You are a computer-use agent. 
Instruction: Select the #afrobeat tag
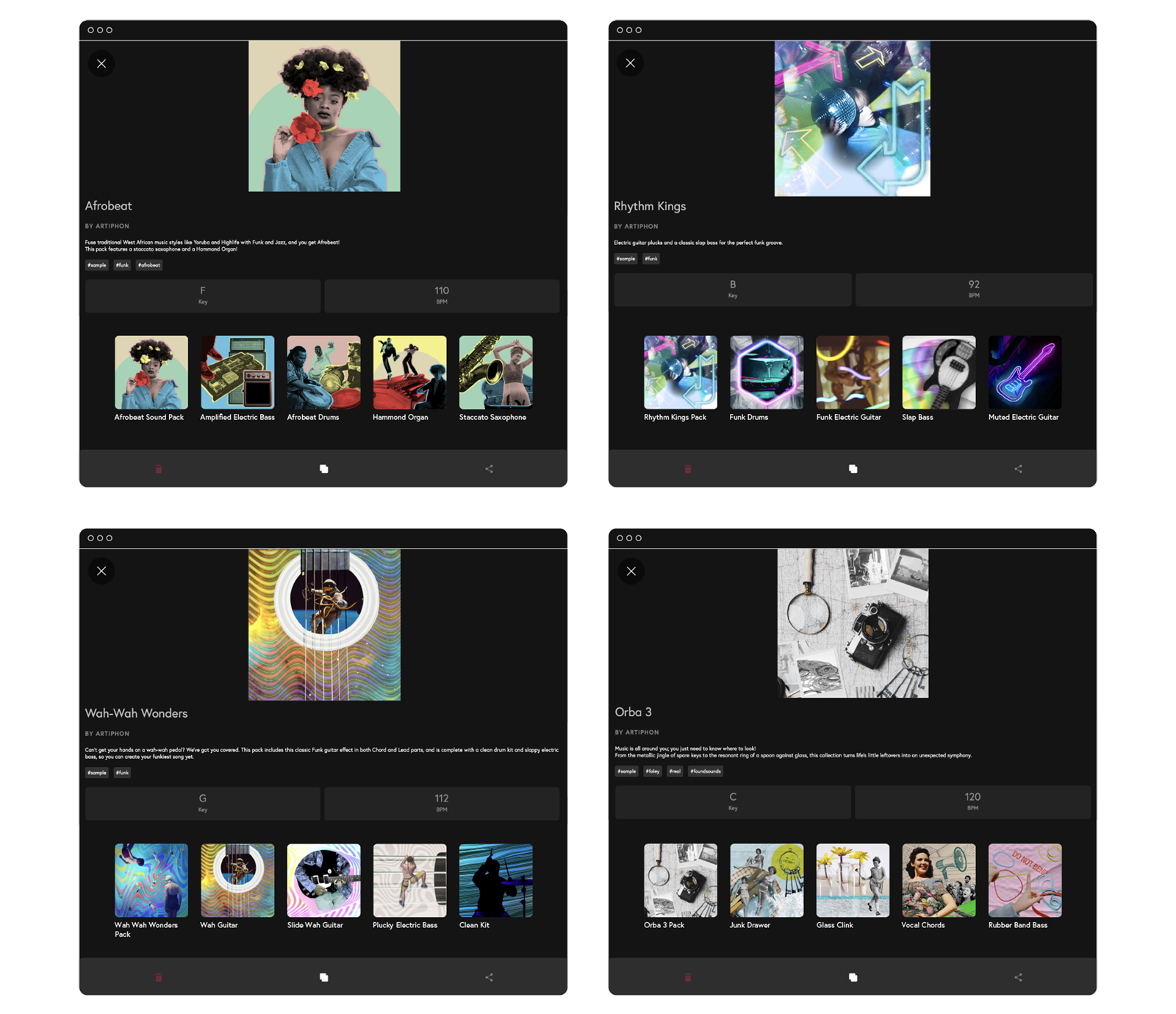[149, 265]
